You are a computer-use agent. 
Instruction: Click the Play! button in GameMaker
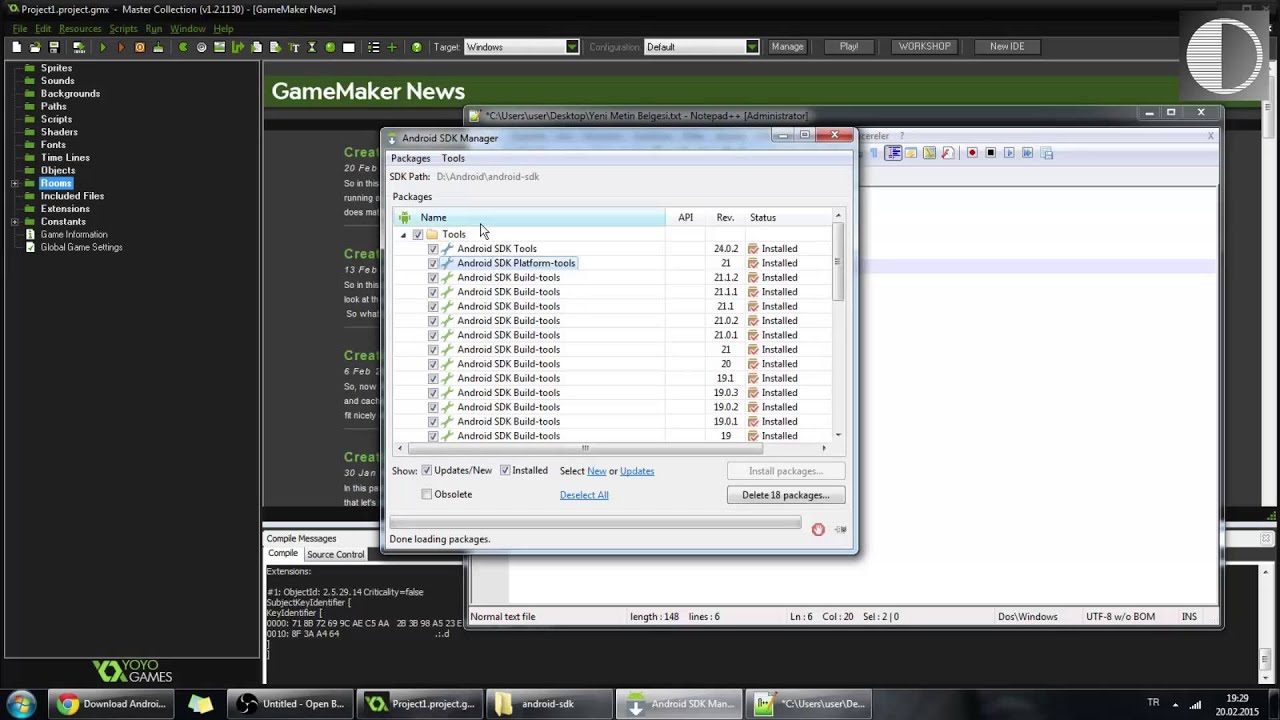tap(849, 47)
